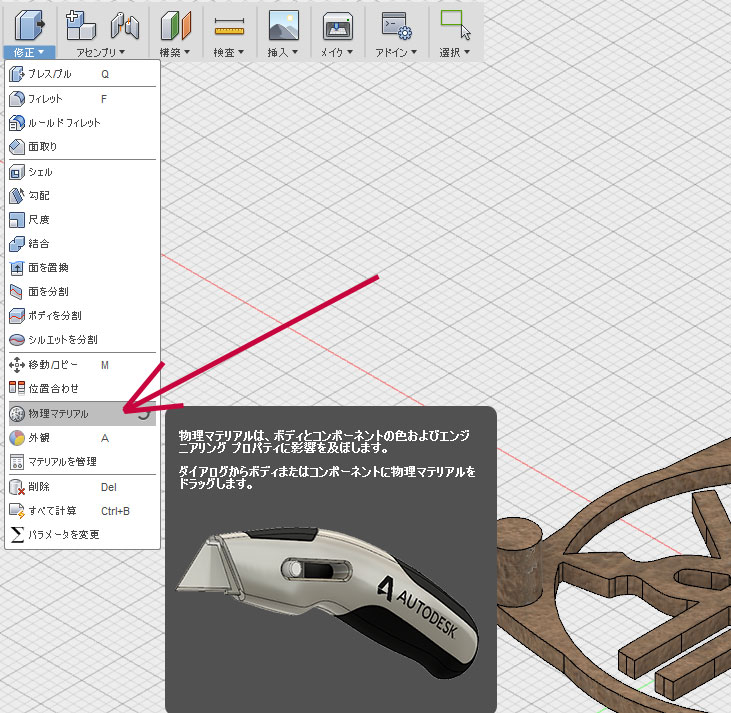Screen dimensions: 731x713
Task: Click the Press Pull tool icon in toolbar
Action: point(28,24)
